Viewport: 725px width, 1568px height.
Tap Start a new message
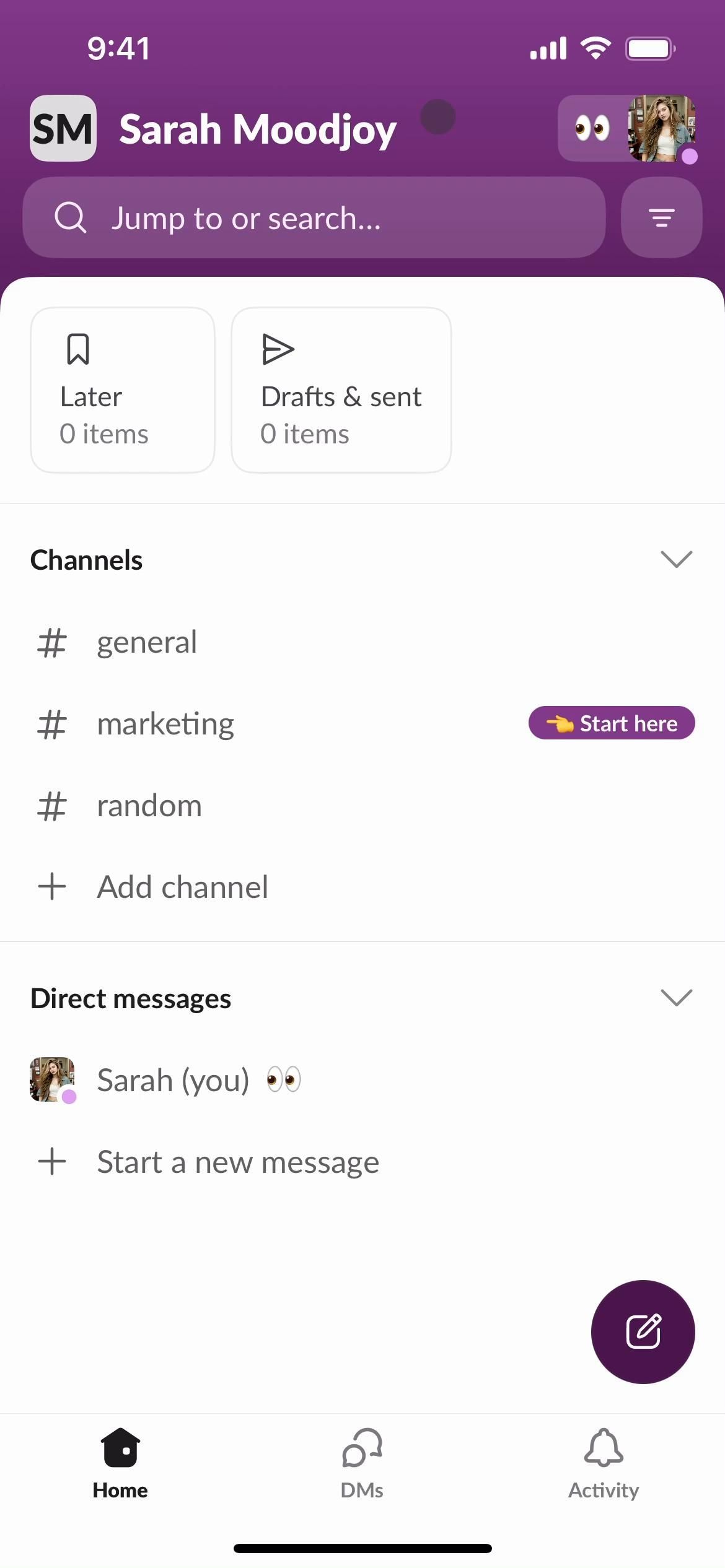238,1162
